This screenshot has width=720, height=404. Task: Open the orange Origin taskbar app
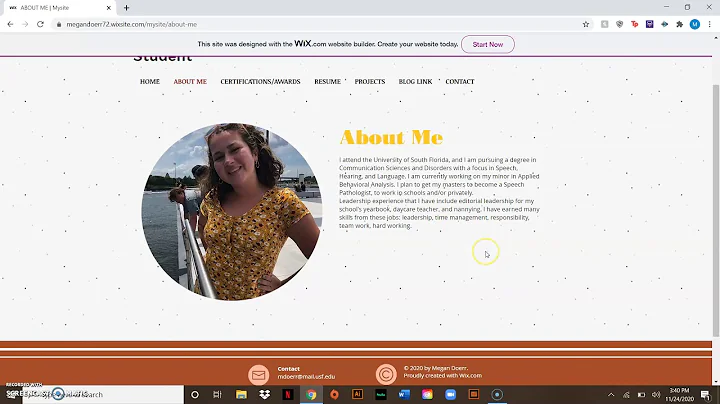tap(334, 394)
